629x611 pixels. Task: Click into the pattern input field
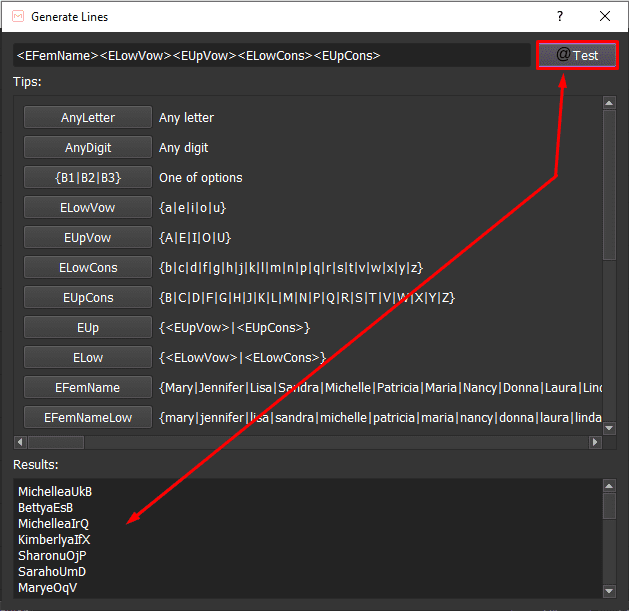coord(270,56)
